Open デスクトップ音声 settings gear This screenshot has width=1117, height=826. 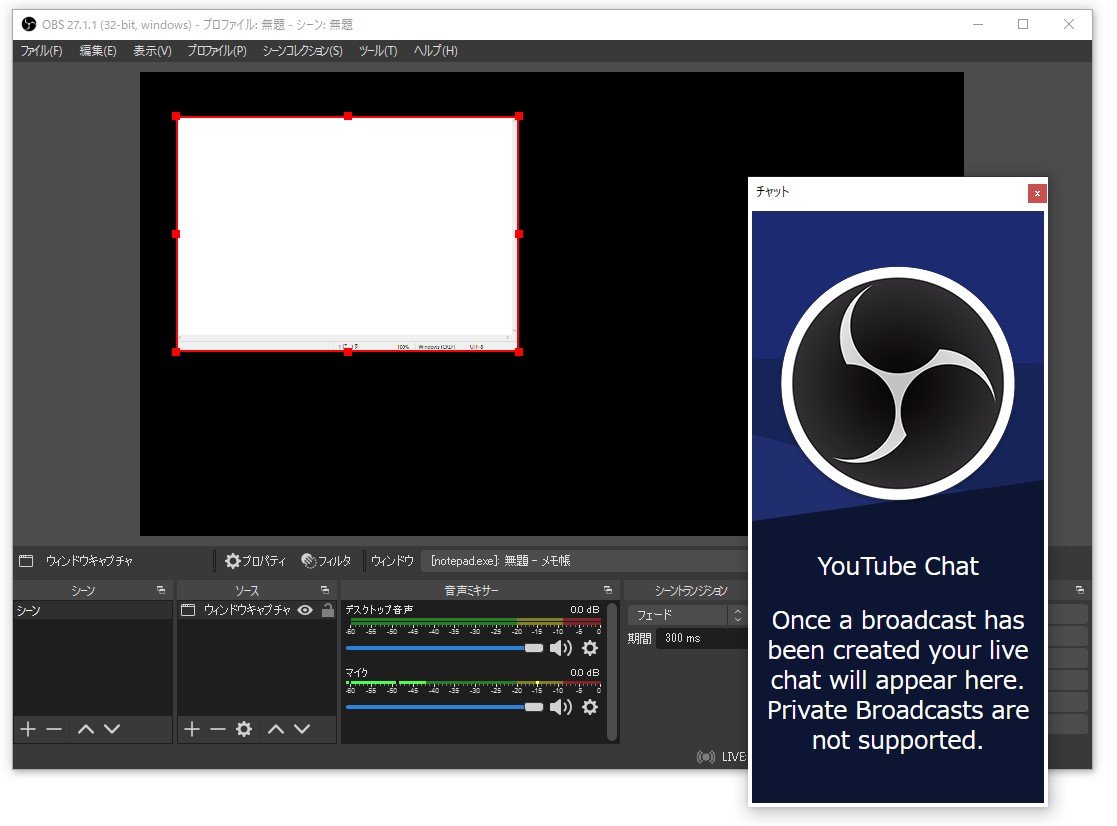(x=590, y=648)
